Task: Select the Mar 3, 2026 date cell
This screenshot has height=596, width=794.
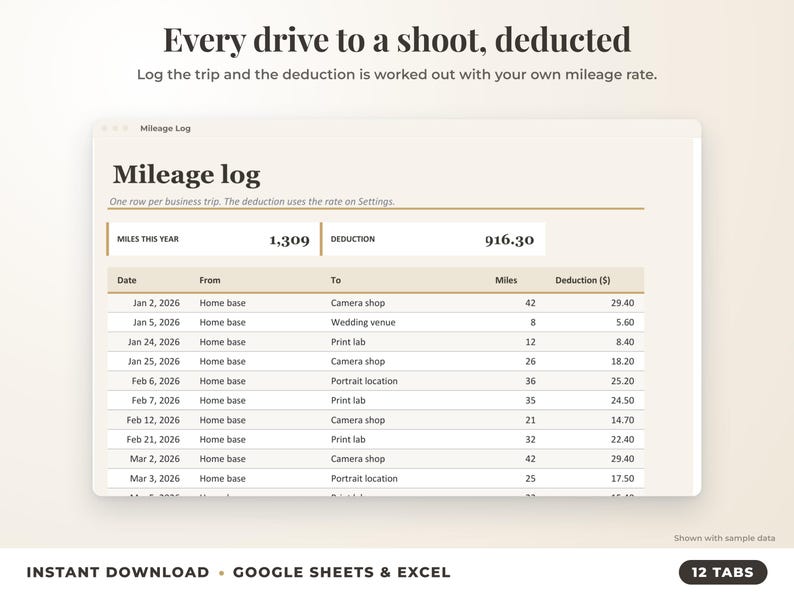Action: pos(154,478)
